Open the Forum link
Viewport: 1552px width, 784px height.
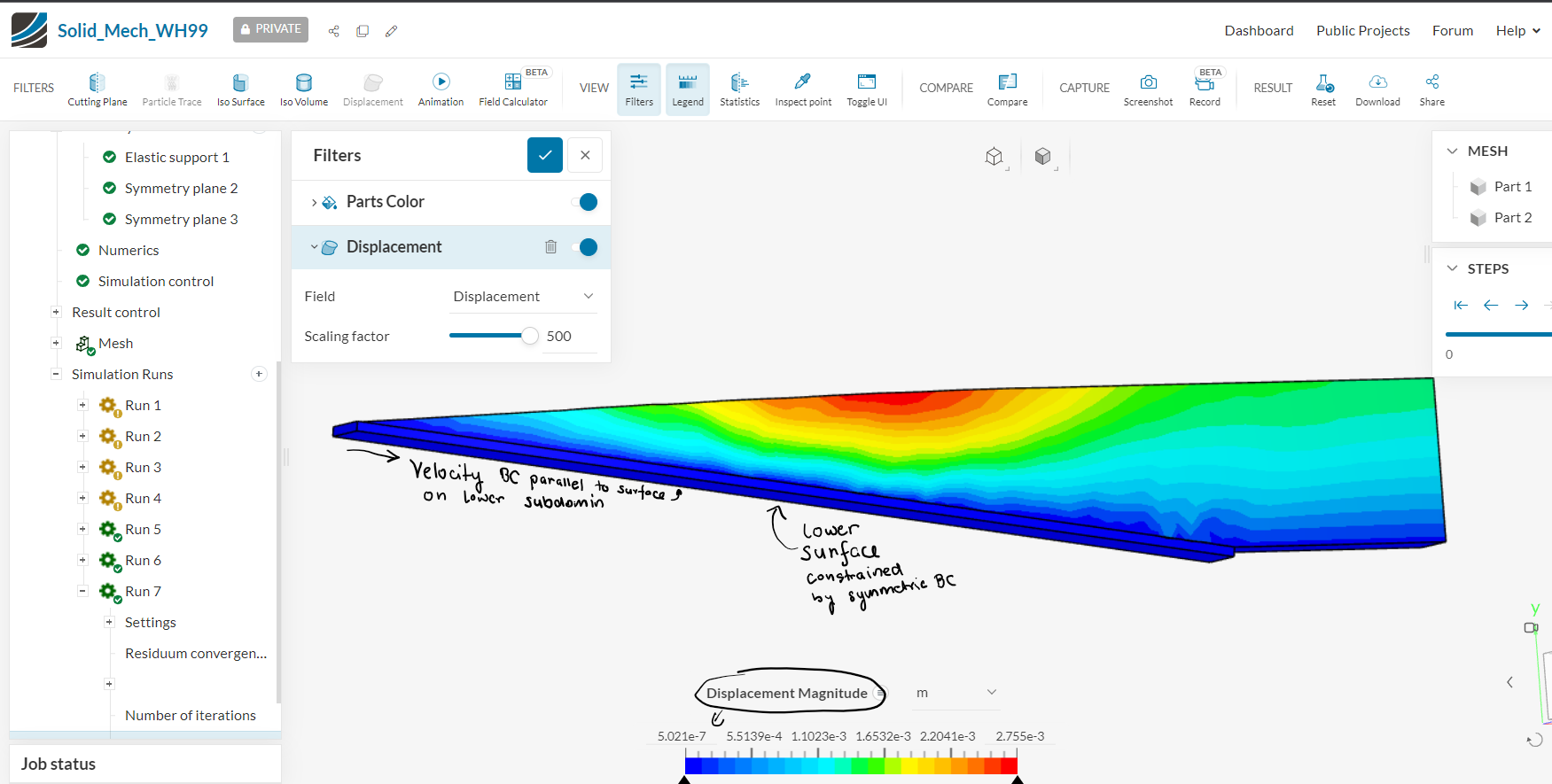[x=1453, y=30]
